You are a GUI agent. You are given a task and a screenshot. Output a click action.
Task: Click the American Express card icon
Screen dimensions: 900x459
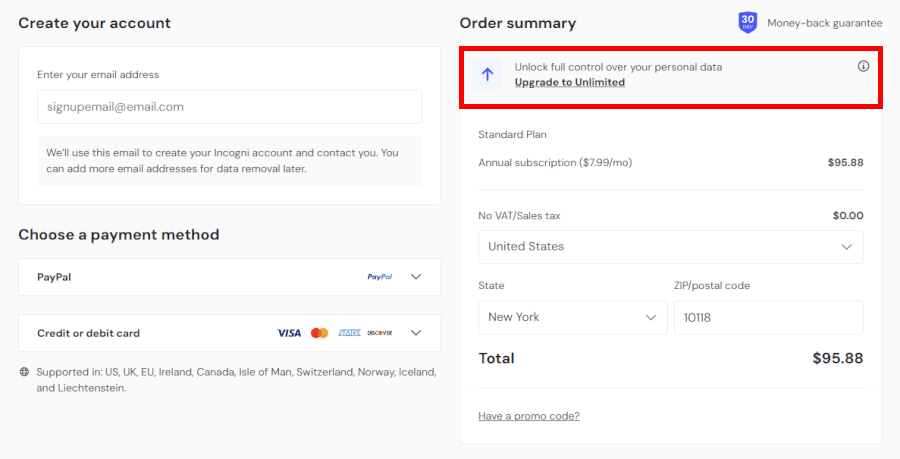(x=349, y=333)
